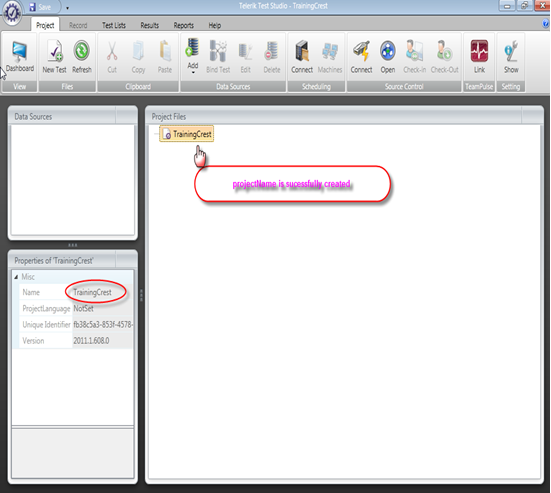Click the Project Files panel header
The height and width of the screenshot is (493, 551).
pyautogui.click(x=344, y=116)
